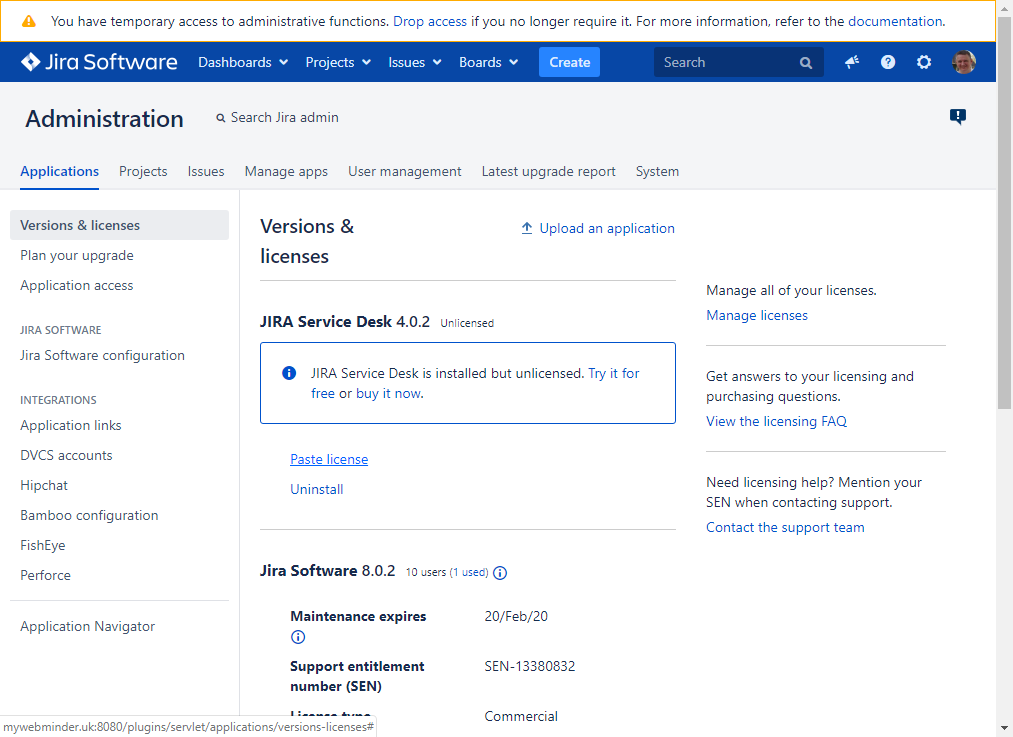The width and height of the screenshot is (1013, 737).
Task: Switch to the Applications tab
Action: click(x=59, y=171)
